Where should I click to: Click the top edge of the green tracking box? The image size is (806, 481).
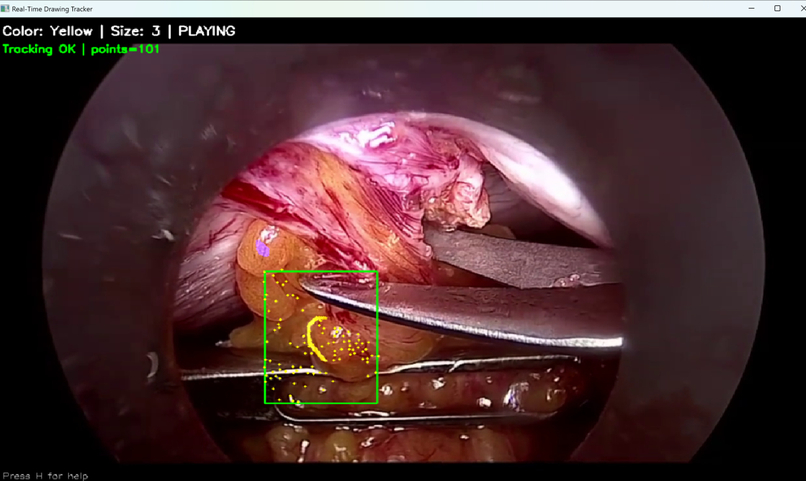pyautogui.click(x=321, y=271)
